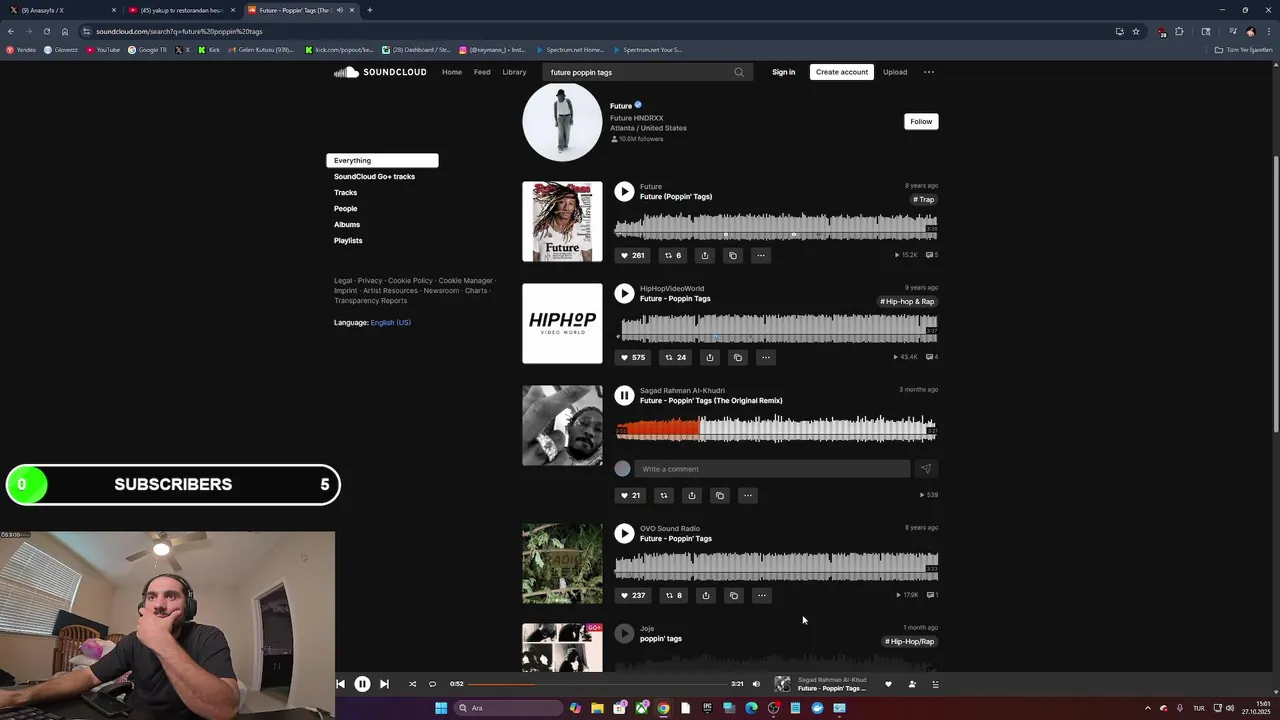Click the Write a comment field

[772, 469]
